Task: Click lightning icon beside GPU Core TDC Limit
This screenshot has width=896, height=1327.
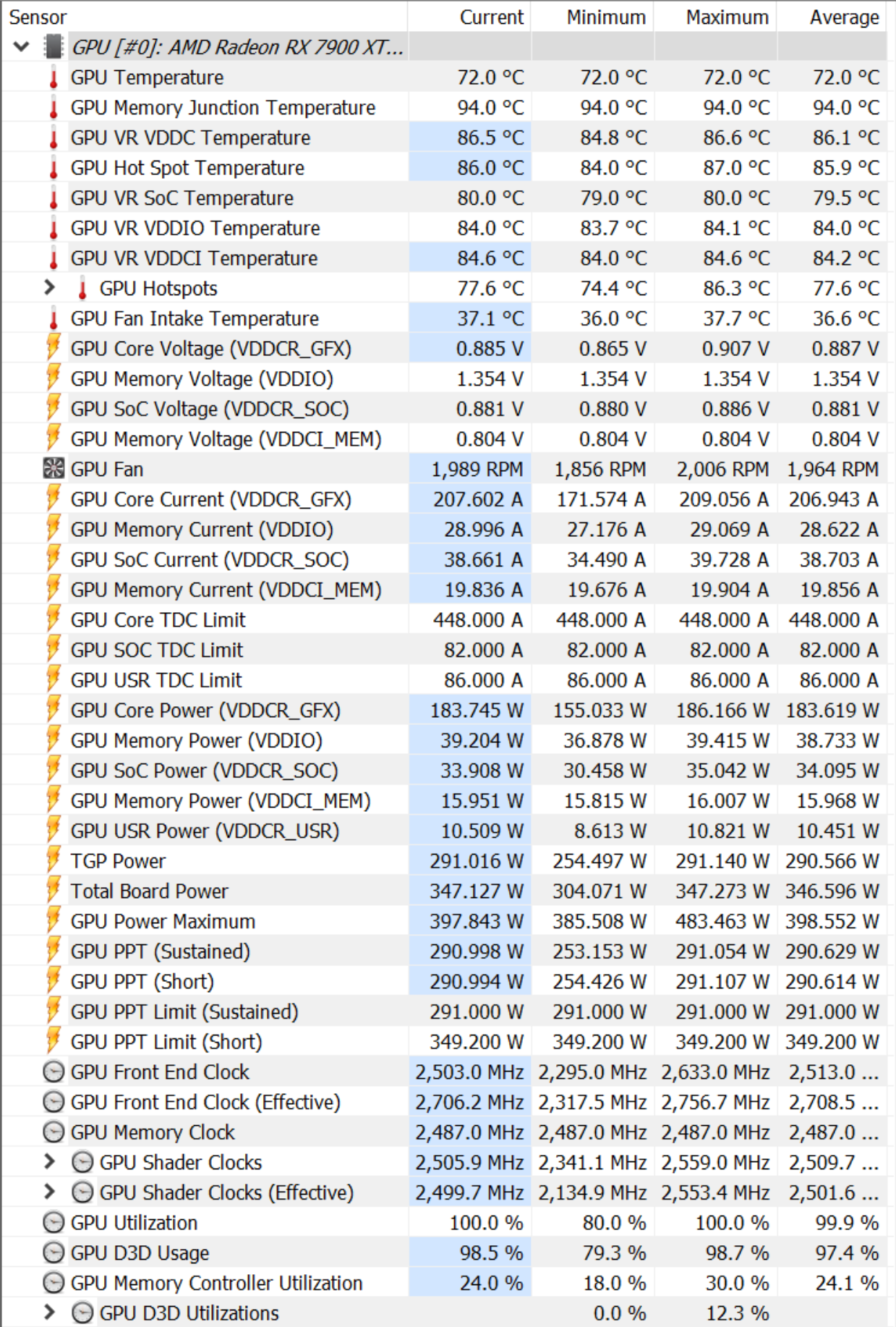Action: pos(54,620)
